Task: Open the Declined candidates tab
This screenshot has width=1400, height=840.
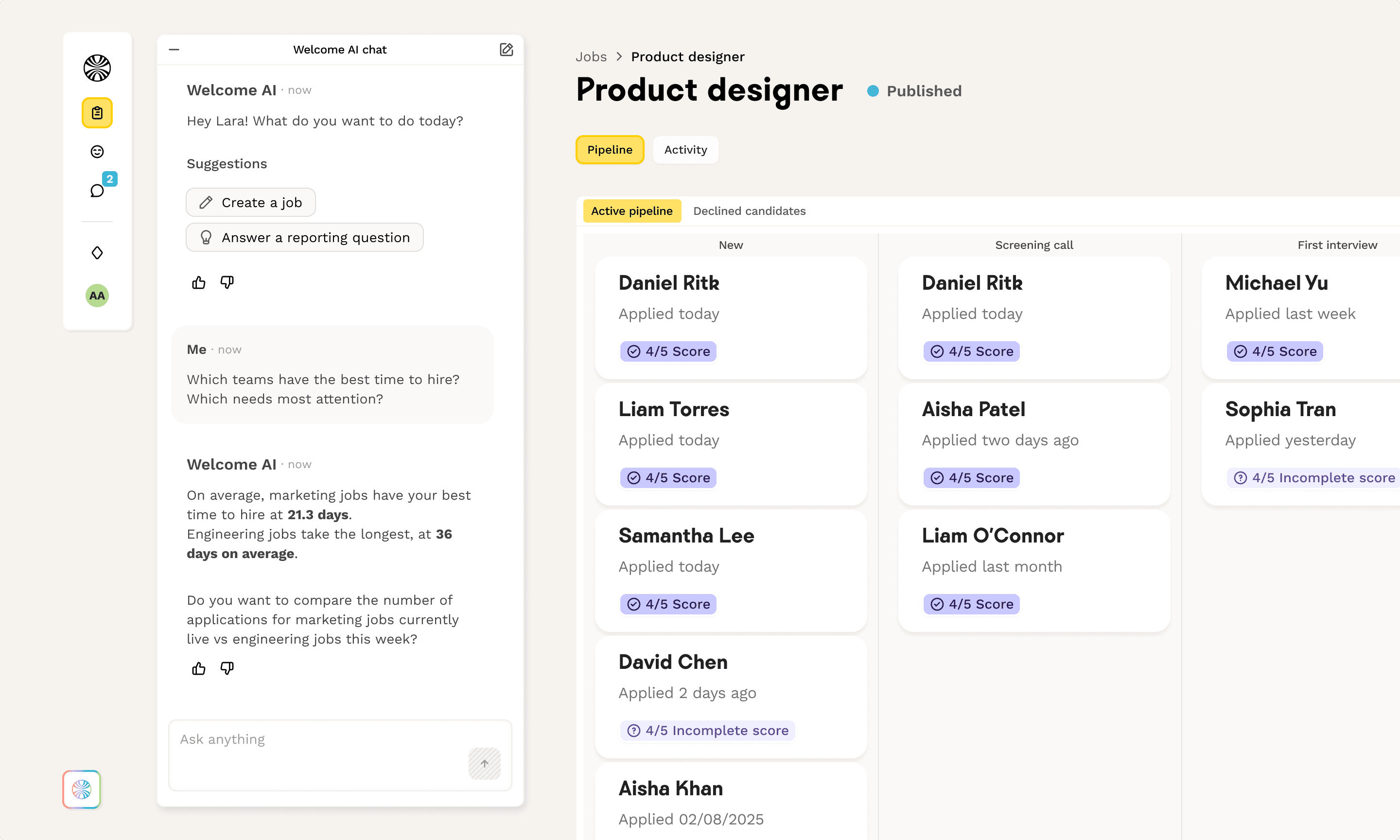Action: coord(749,210)
